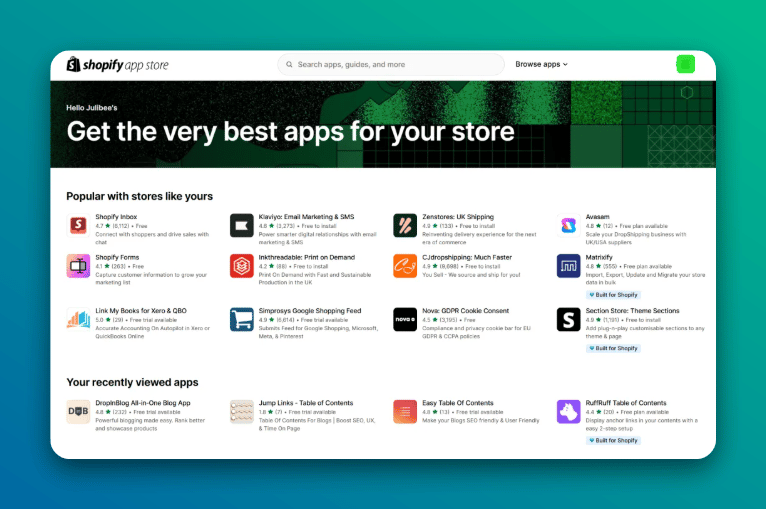Click Built for Shopify badge under RuffRuff
The width and height of the screenshot is (766, 509).
pyautogui.click(x=613, y=440)
